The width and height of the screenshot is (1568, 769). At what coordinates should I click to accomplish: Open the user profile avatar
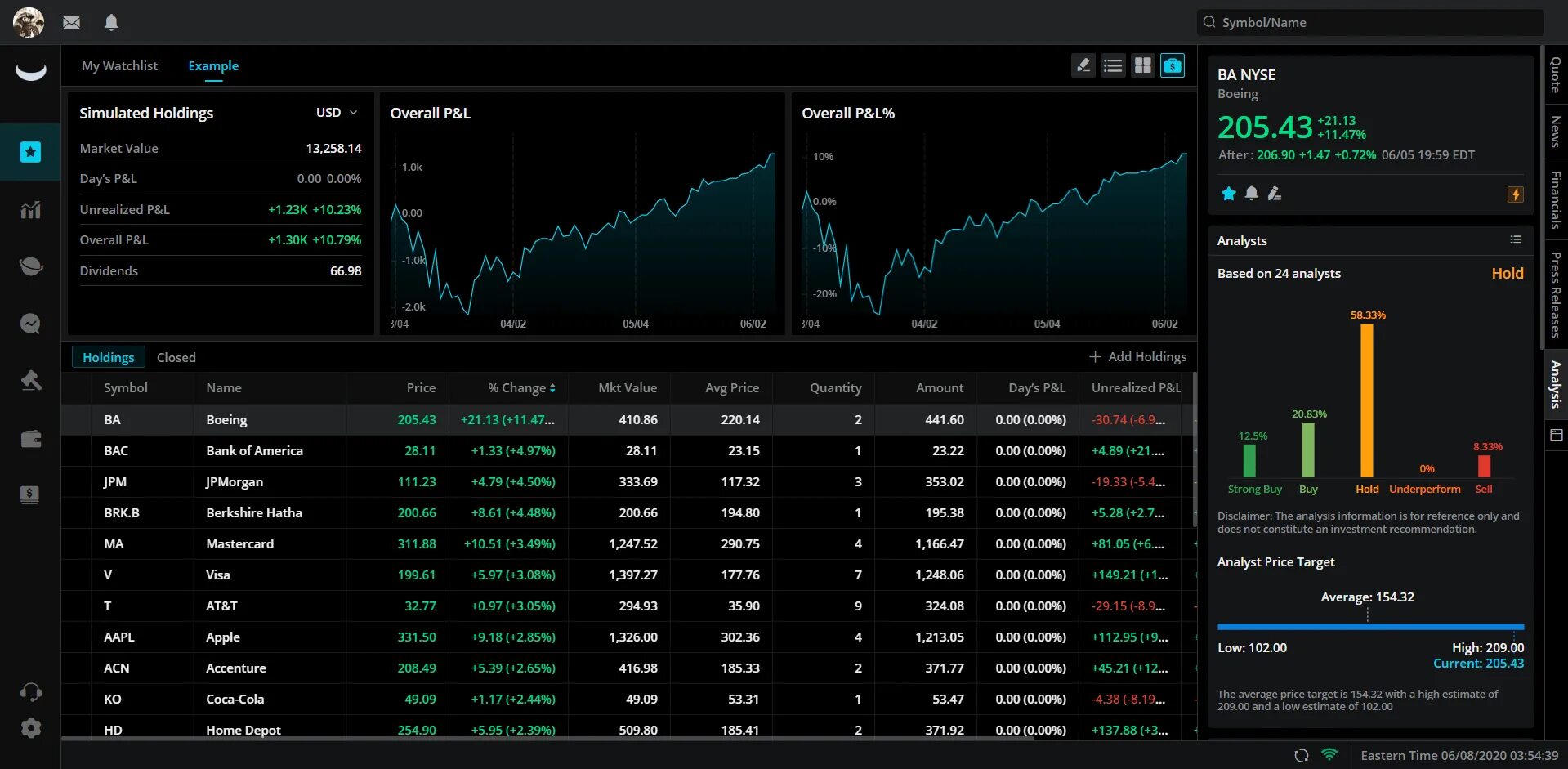(29, 22)
